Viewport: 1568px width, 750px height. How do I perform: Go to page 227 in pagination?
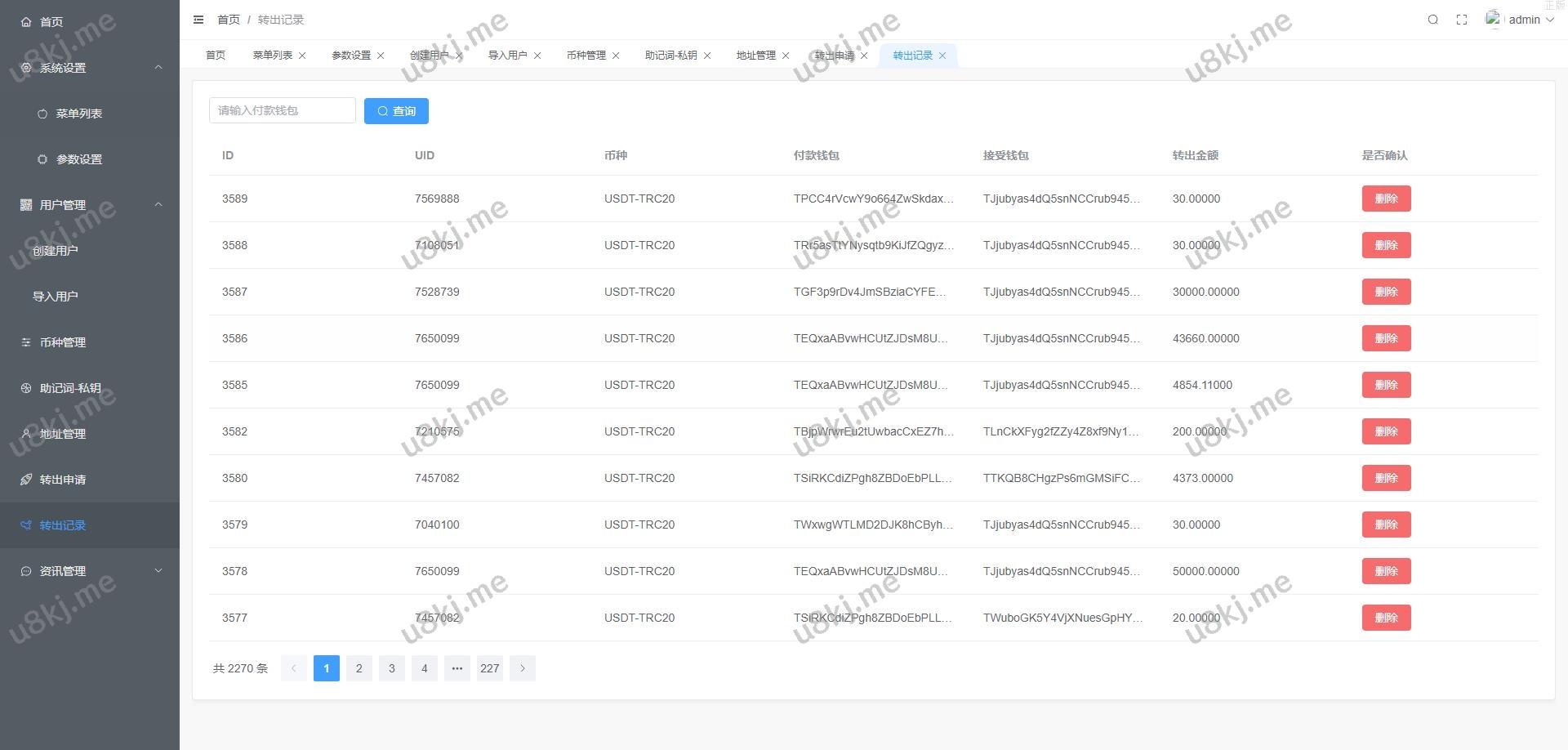[490, 668]
